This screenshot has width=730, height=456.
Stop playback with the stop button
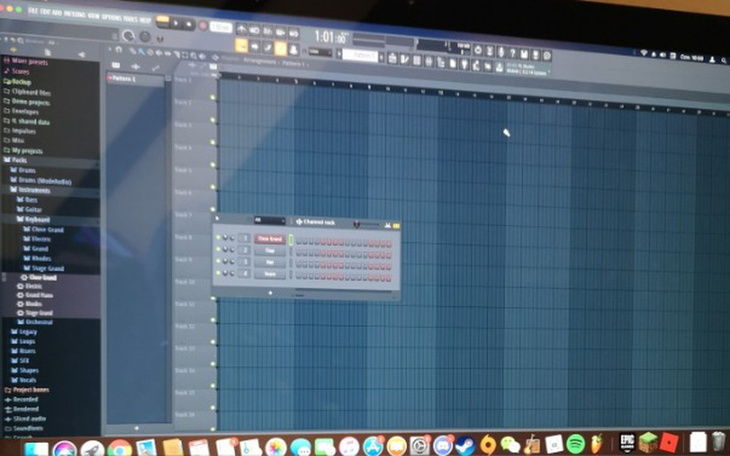(188, 23)
